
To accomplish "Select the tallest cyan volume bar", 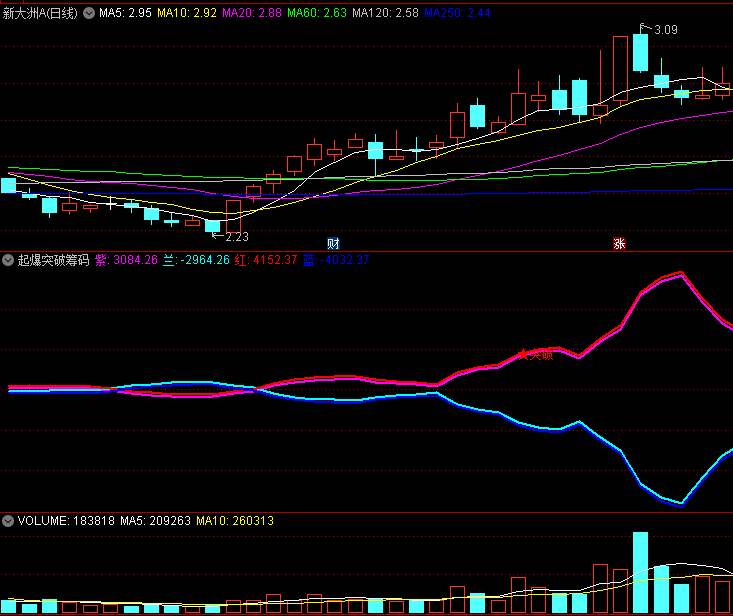I will tap(640, 573).
